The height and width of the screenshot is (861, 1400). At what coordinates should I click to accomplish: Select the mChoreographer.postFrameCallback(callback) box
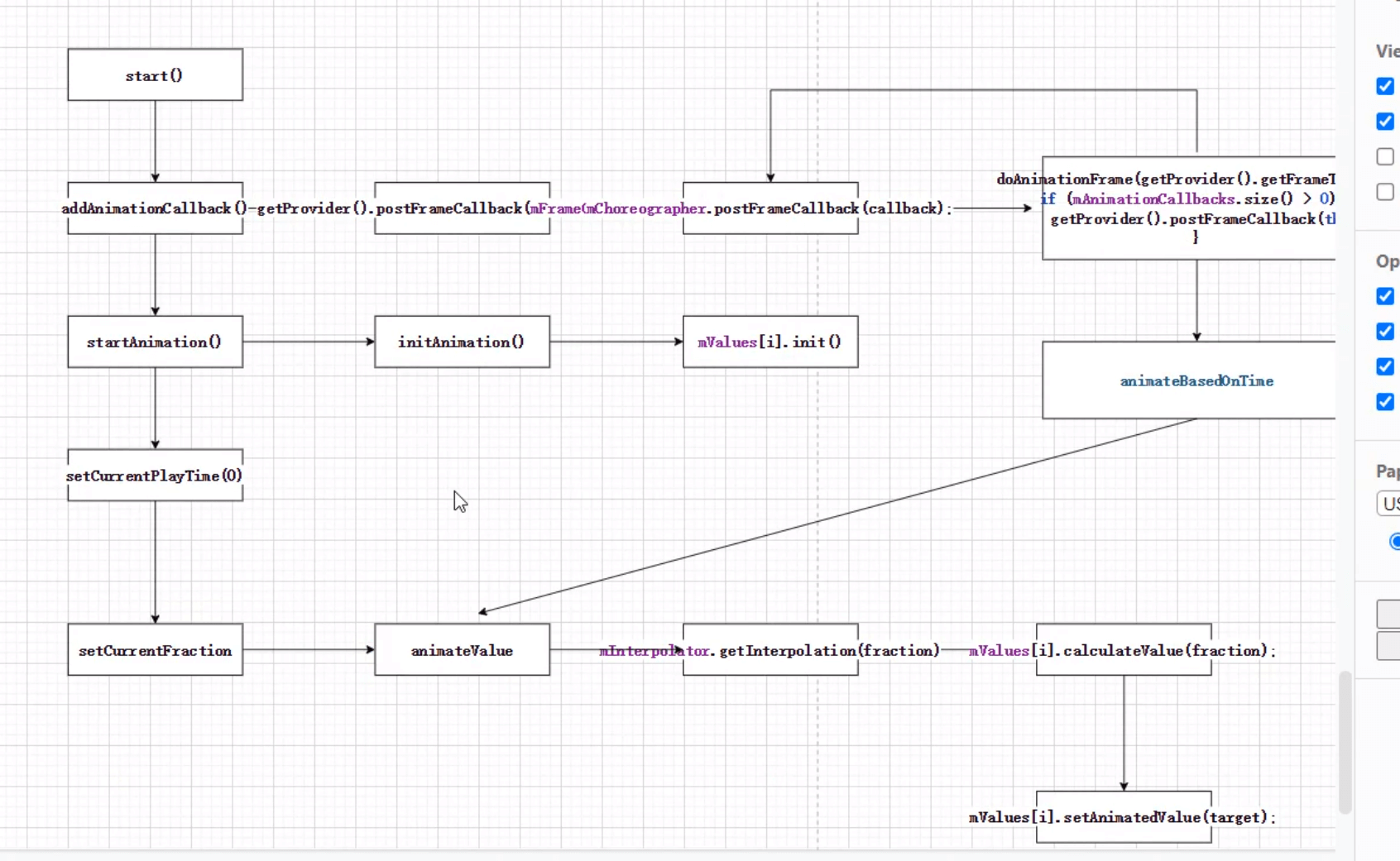click(770, 208)
